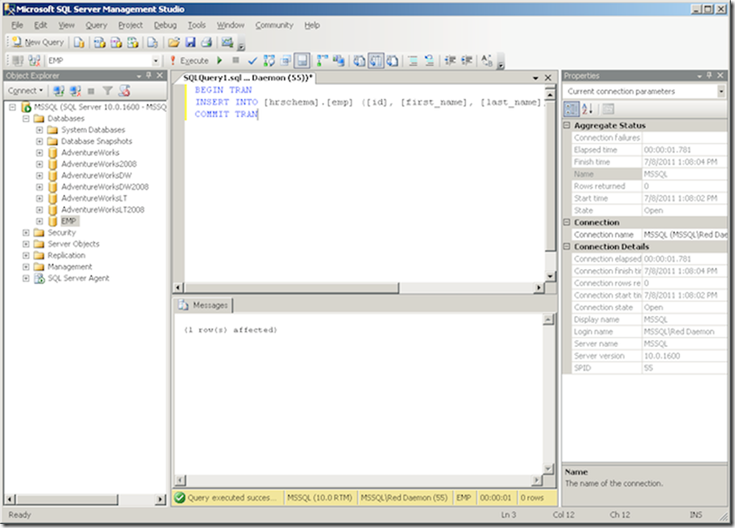
Task: Click the New Query toolbar button
Action: (x=38, y=42)
